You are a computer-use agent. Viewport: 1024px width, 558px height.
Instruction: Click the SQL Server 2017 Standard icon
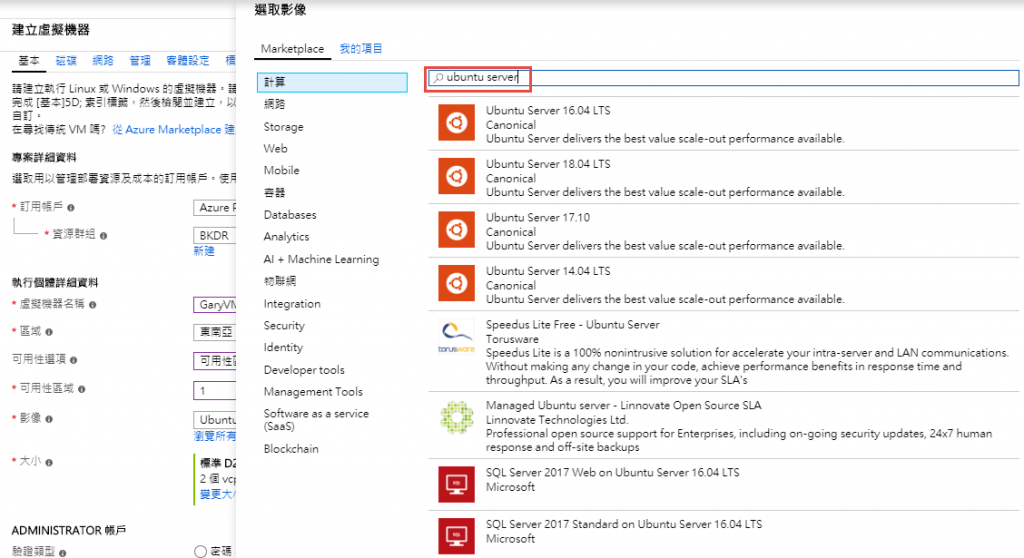(x=456, y=536)
